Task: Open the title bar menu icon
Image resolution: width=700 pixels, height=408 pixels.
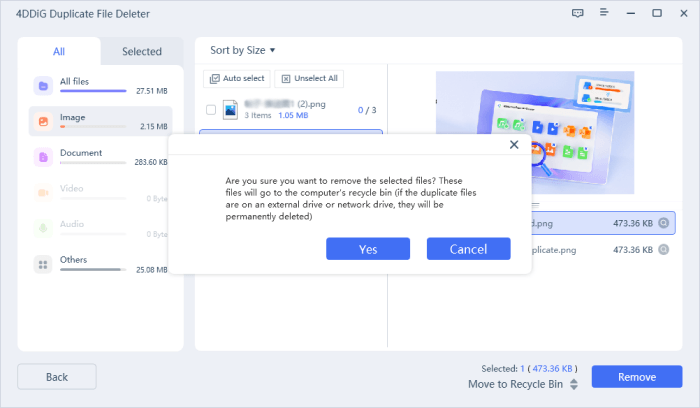Action: (x=604, y=12)
